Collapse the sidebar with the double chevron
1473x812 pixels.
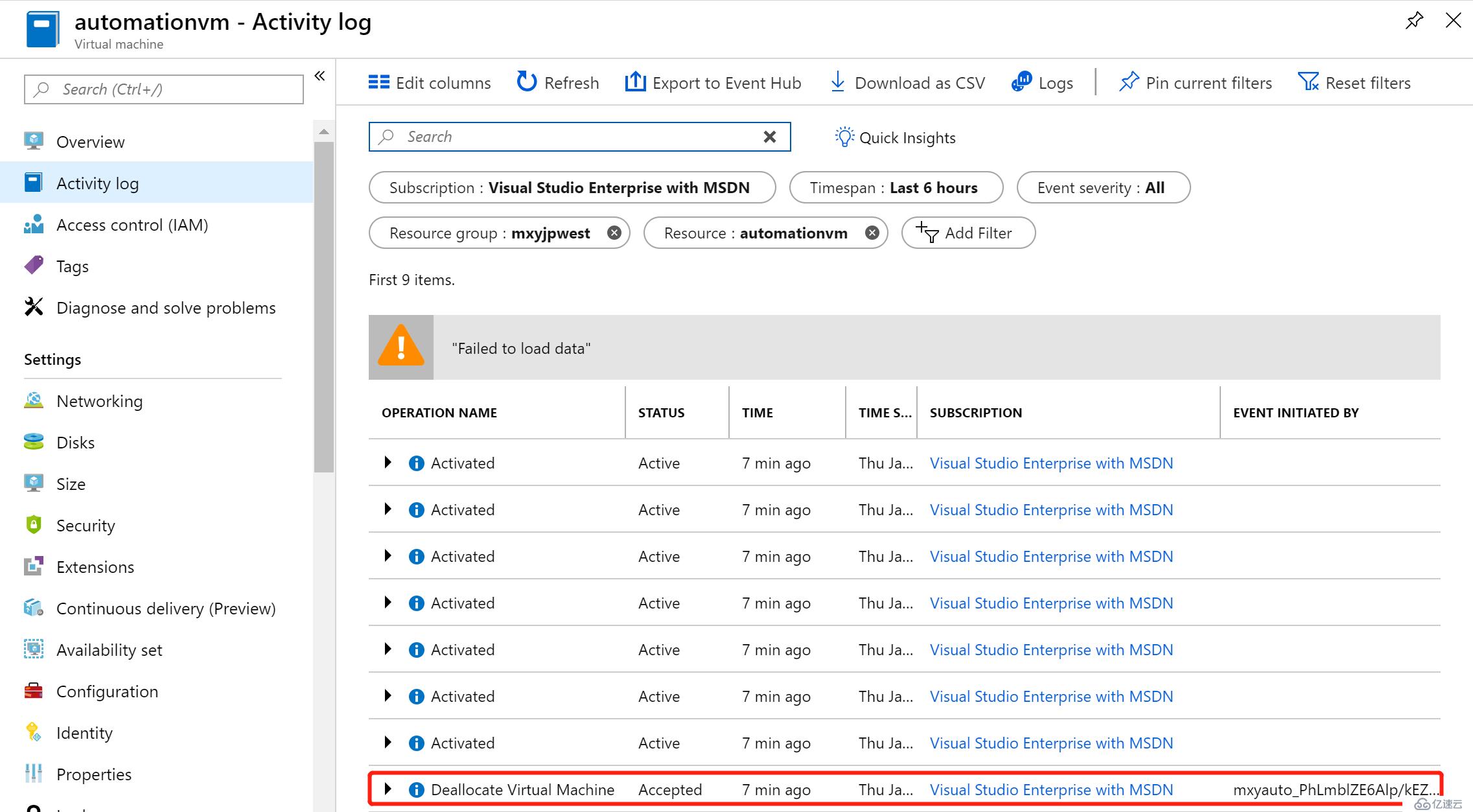319,76
